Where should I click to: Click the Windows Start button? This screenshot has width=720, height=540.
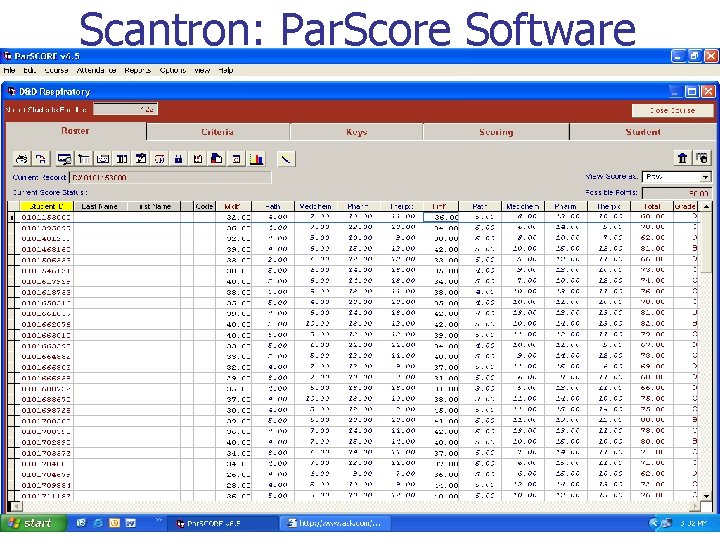click(x=33, y=523)
